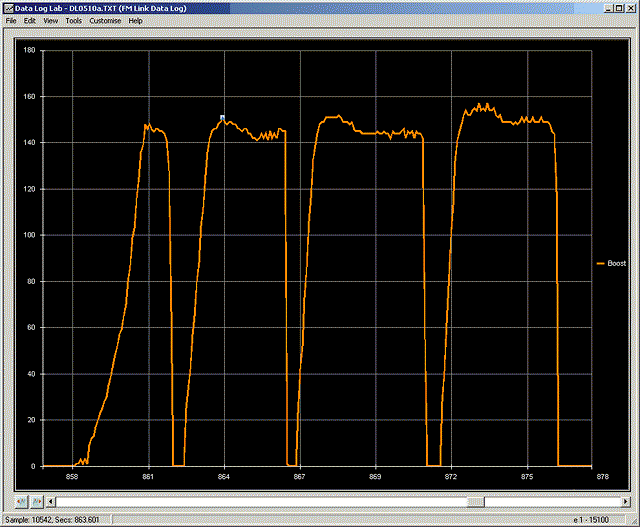Click the 180 y-axis label
The width and height of the screenshot is (640, 527).
tap(29, 50)
